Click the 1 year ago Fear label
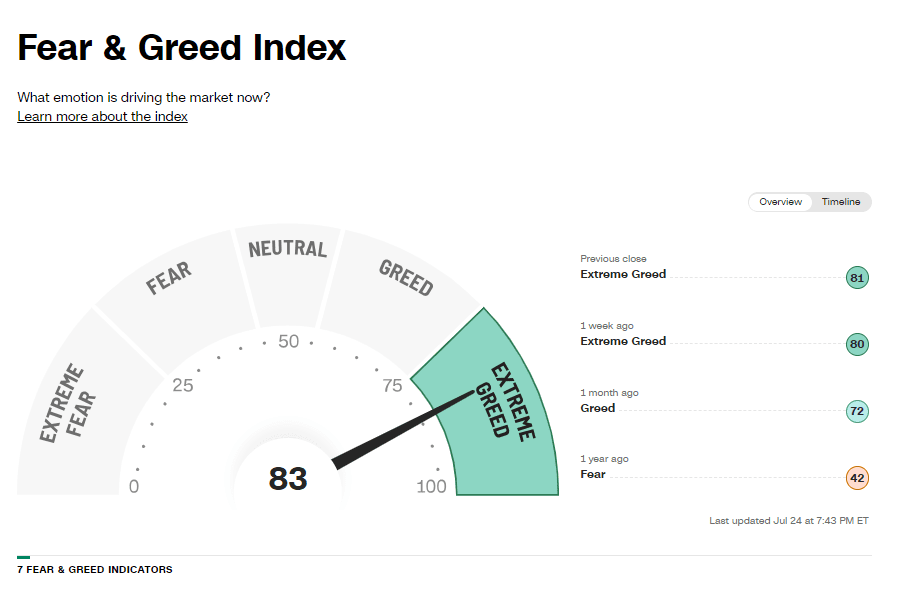This screenshot has width=907, height=594. tap(593, 474)
